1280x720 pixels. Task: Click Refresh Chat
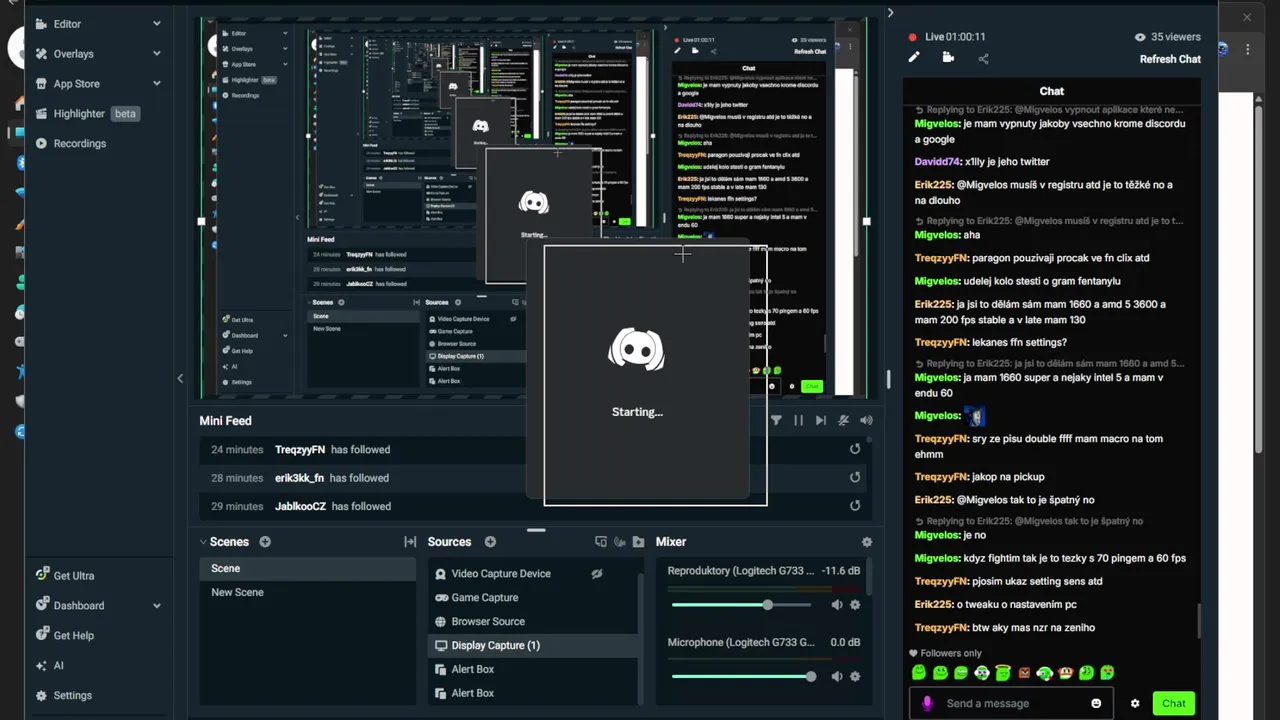click(x=1170, y=59)
